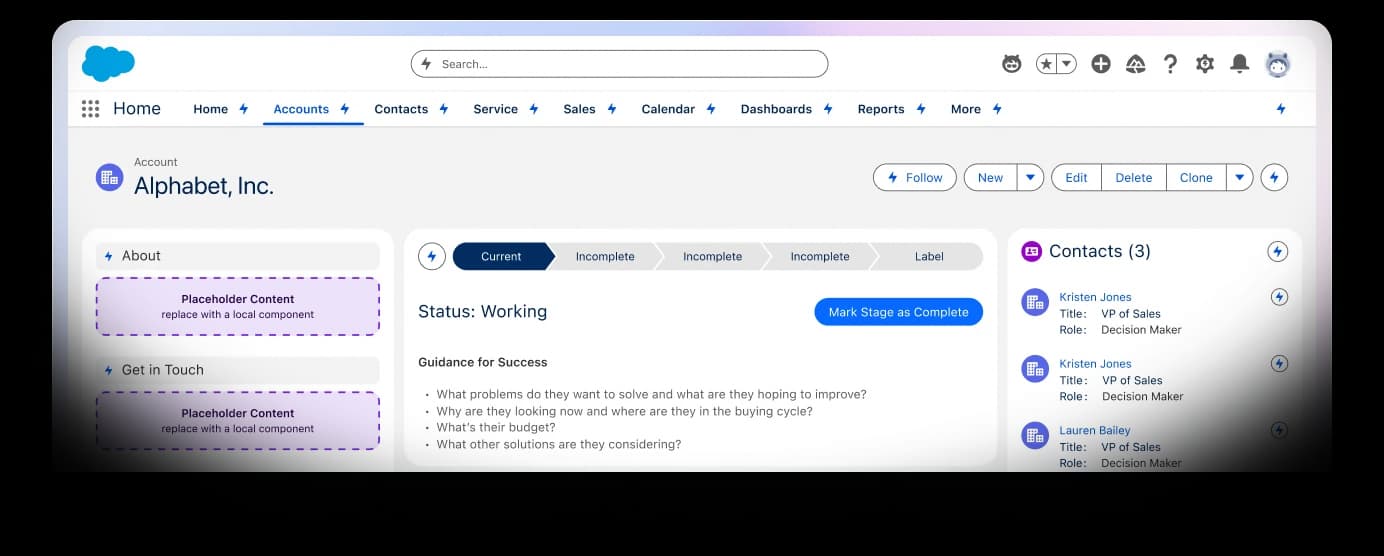Viewport: 1384px width, 556px height.
Task: Click the Astro mascot icon in header
Action: [1012, 64]
